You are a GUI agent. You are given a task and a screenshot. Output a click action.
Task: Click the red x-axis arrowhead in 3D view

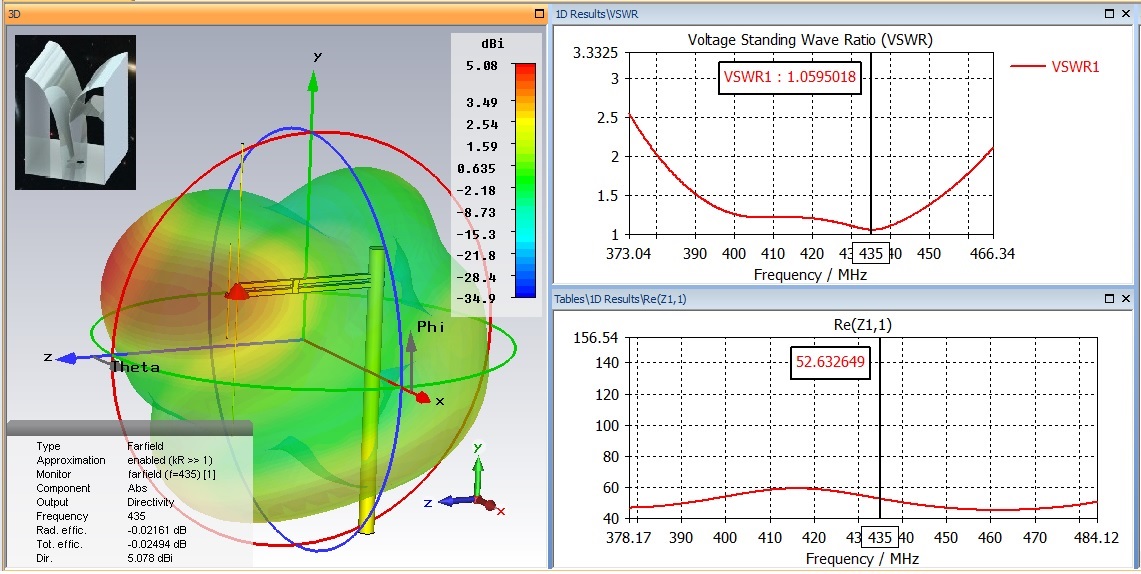424,396
